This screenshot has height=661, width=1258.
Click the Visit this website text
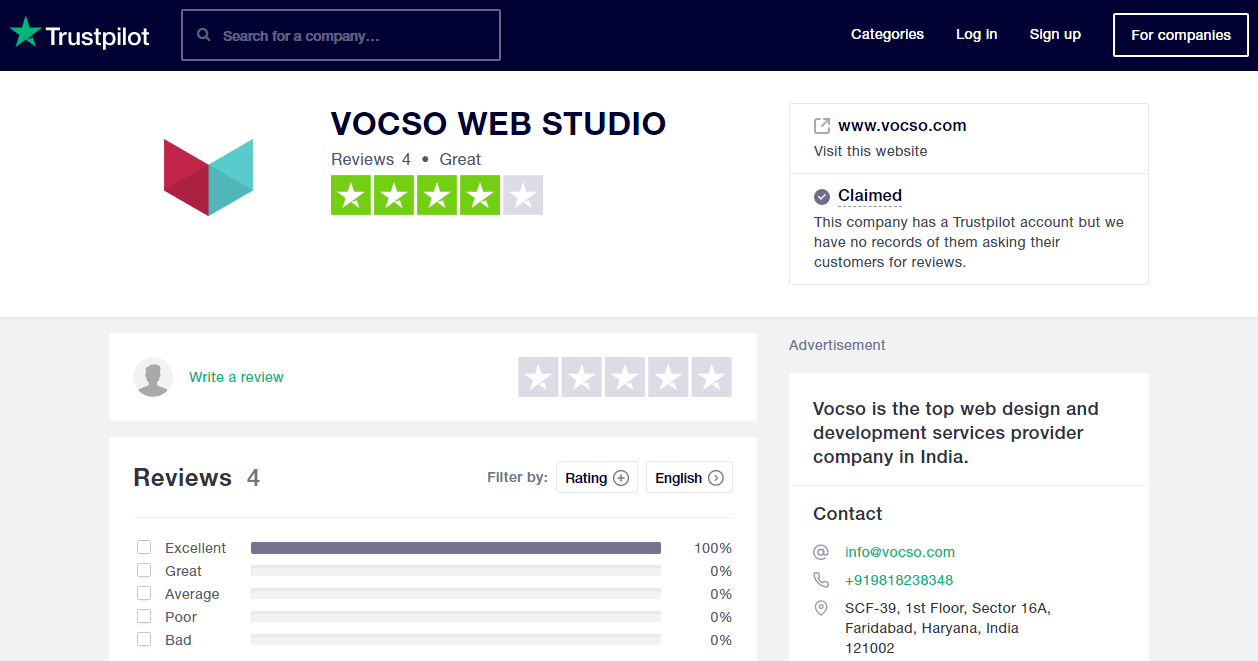[x=871, y=151]
